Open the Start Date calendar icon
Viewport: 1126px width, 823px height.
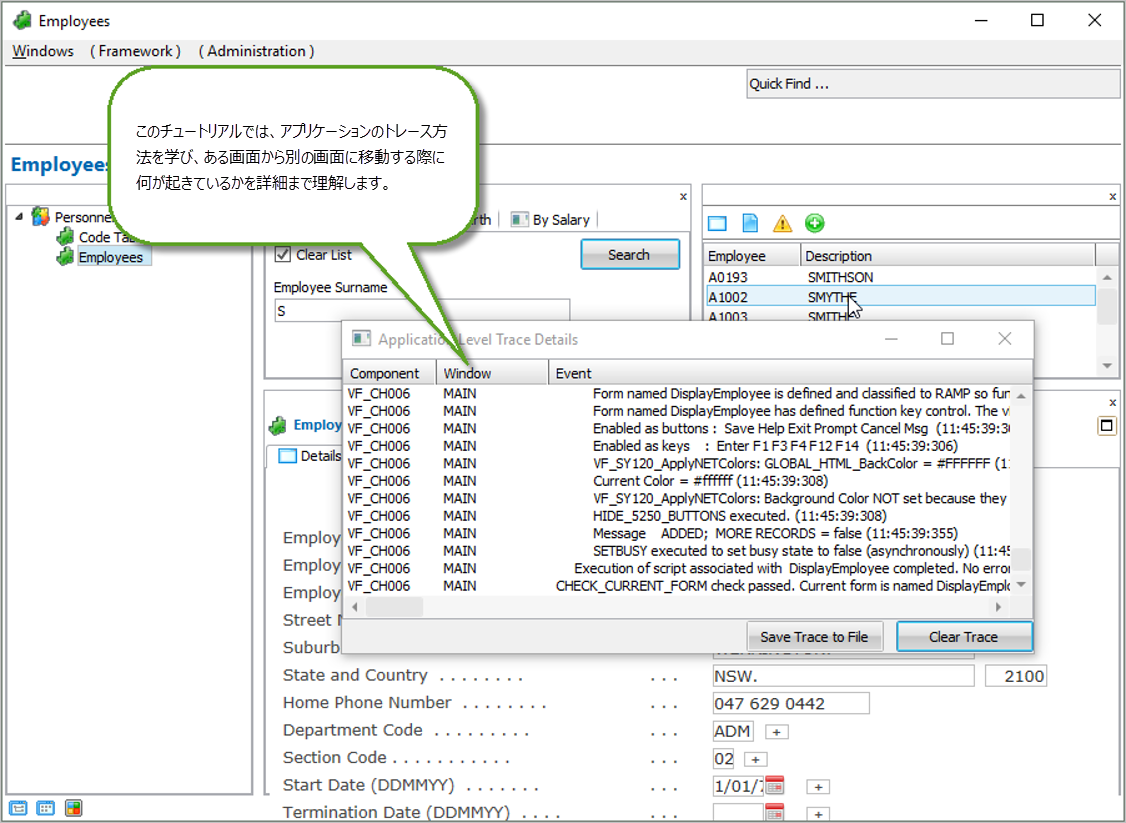click(x=774, y=785)
